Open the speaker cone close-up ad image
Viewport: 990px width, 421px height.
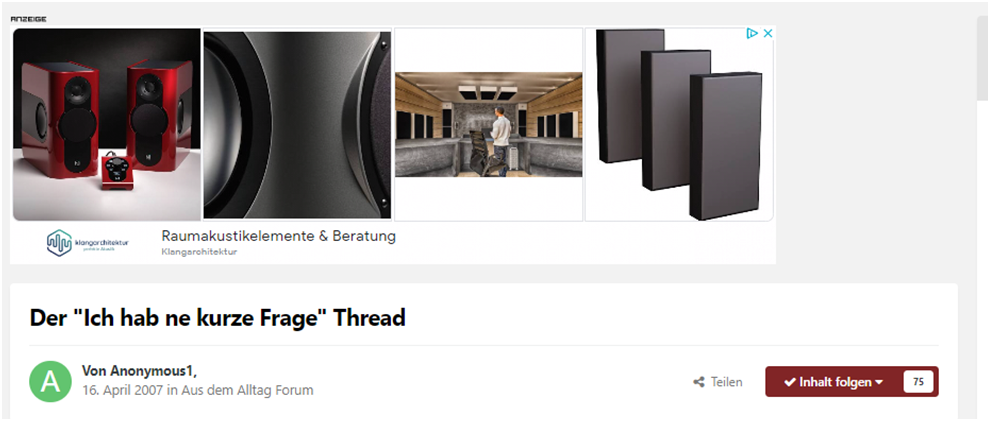(x=297, y=124)
